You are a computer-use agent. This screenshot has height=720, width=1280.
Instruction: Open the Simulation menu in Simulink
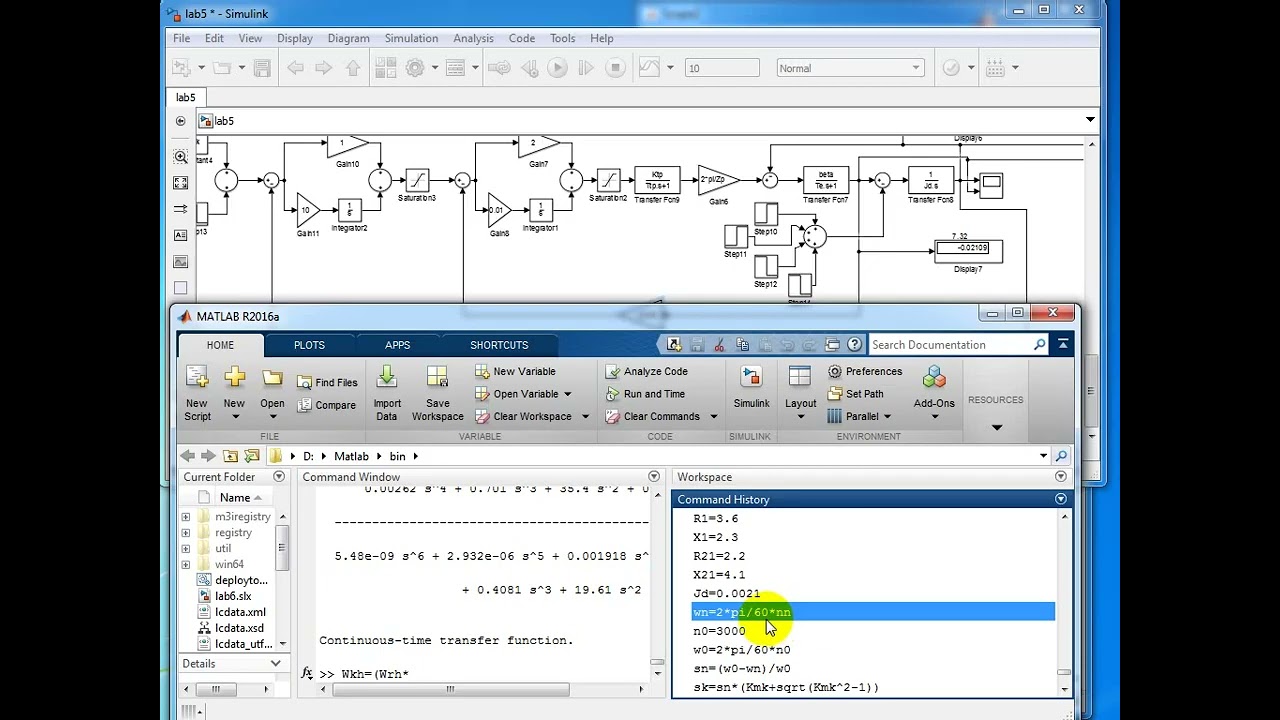coord(411,38)
